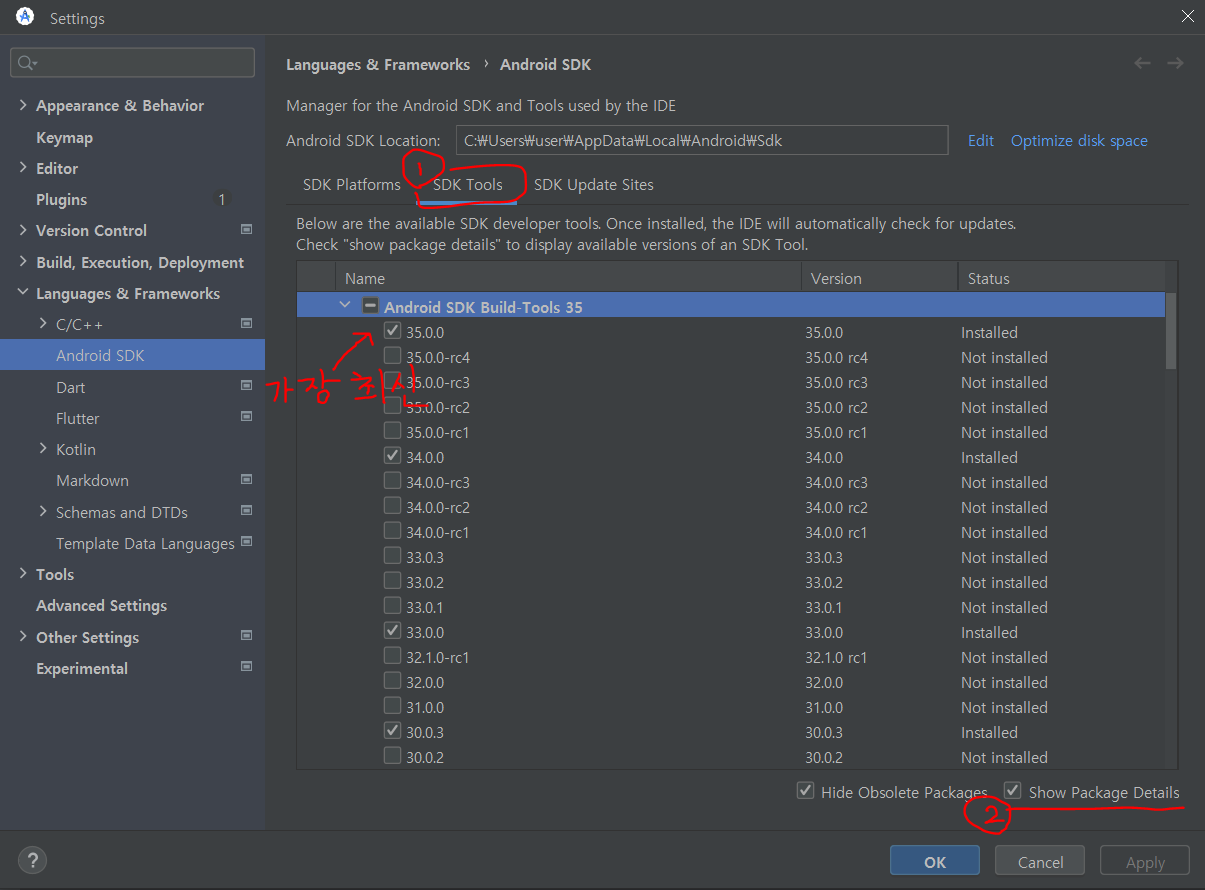The height and width of the screenshot is (890, 1205).
Task: Switch to the SDK Platforms tab
Action: [x=352, y=184]
